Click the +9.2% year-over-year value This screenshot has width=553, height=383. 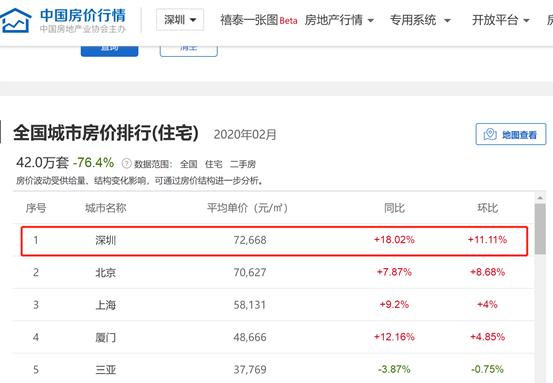(394, 305)
